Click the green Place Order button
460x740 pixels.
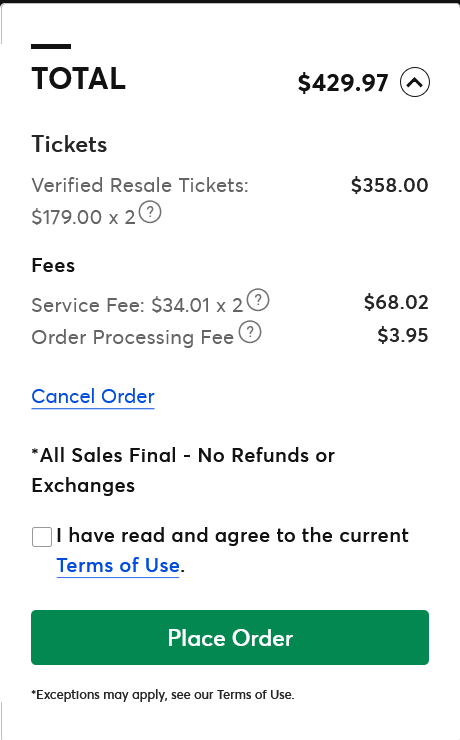click(x=230, y=638)
